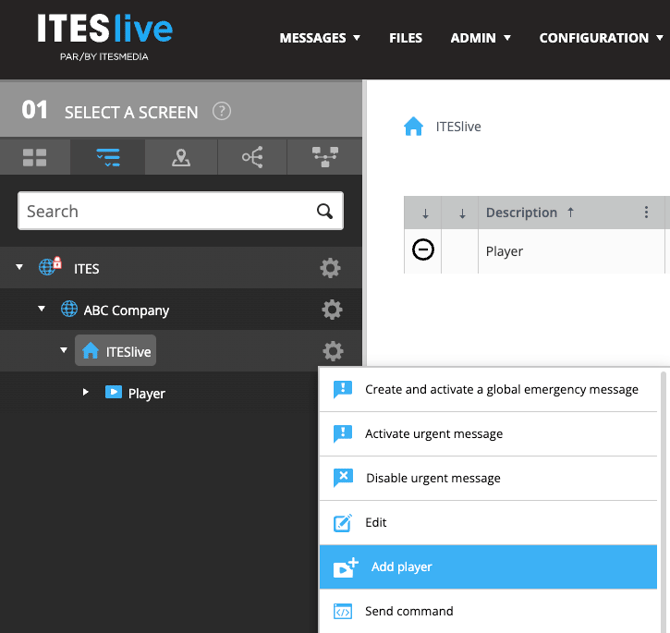Open the gear settings for ITES
Screen dimensions: 670x633
[x=330, y=268]
